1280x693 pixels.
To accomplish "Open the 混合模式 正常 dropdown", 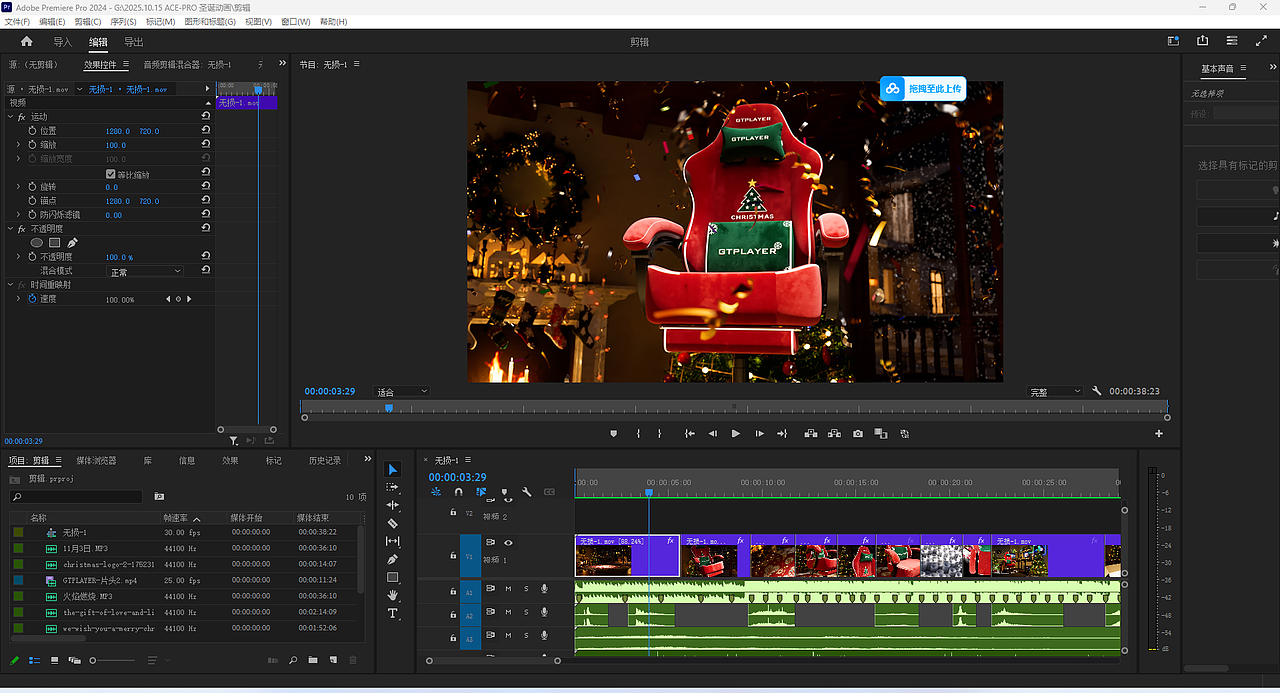I will click(146, 271).
